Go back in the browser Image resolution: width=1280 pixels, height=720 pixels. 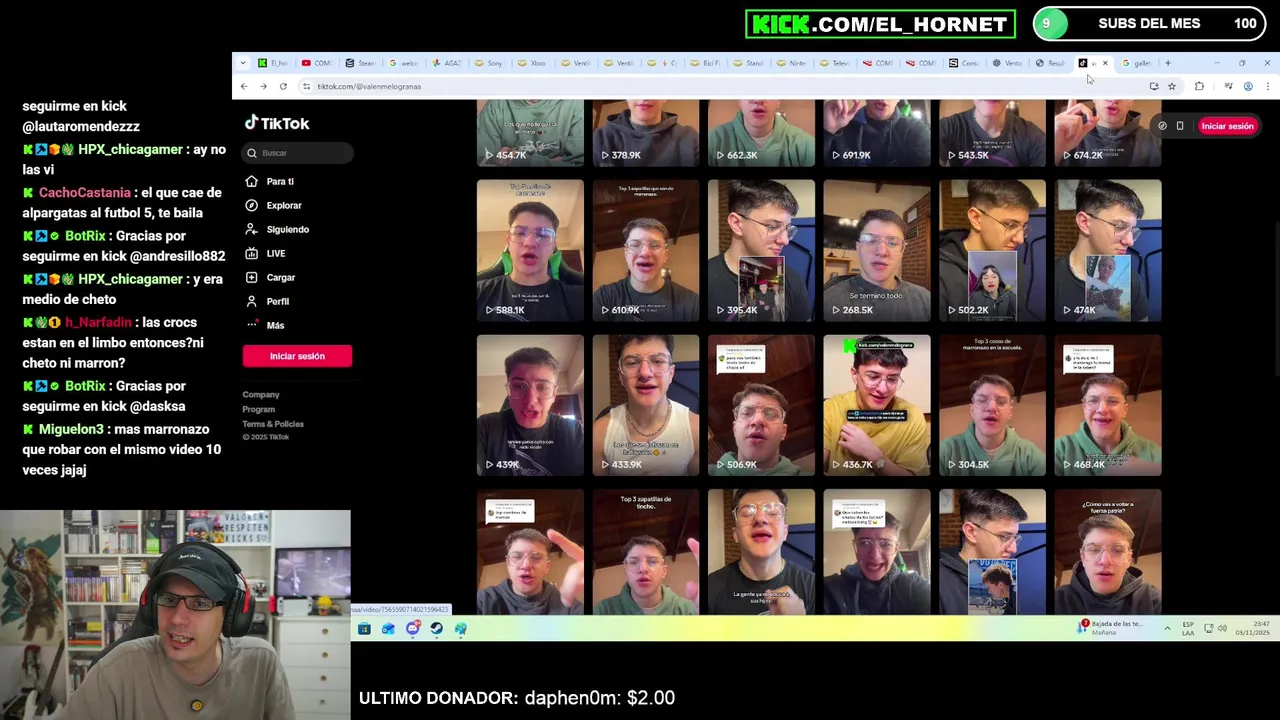(x=244, y=86)
